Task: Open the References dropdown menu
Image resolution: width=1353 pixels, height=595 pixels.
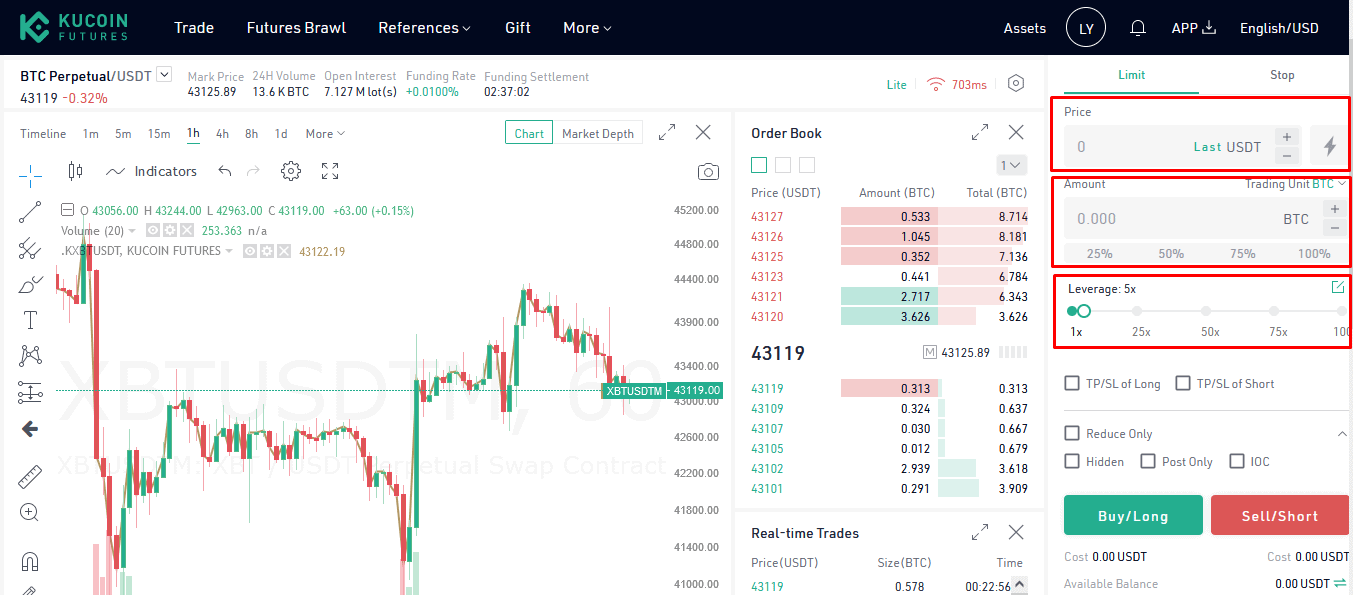Action: pos(424,28)
